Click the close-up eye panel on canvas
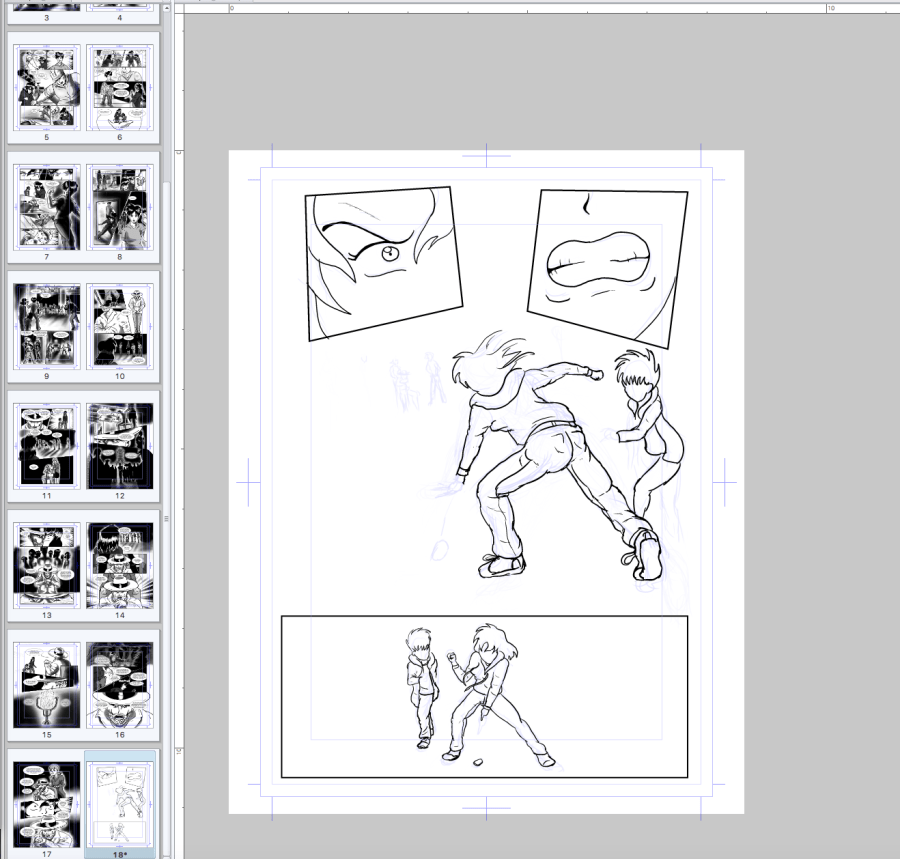This screenshot has height=859, width=900. pos(383,262)
